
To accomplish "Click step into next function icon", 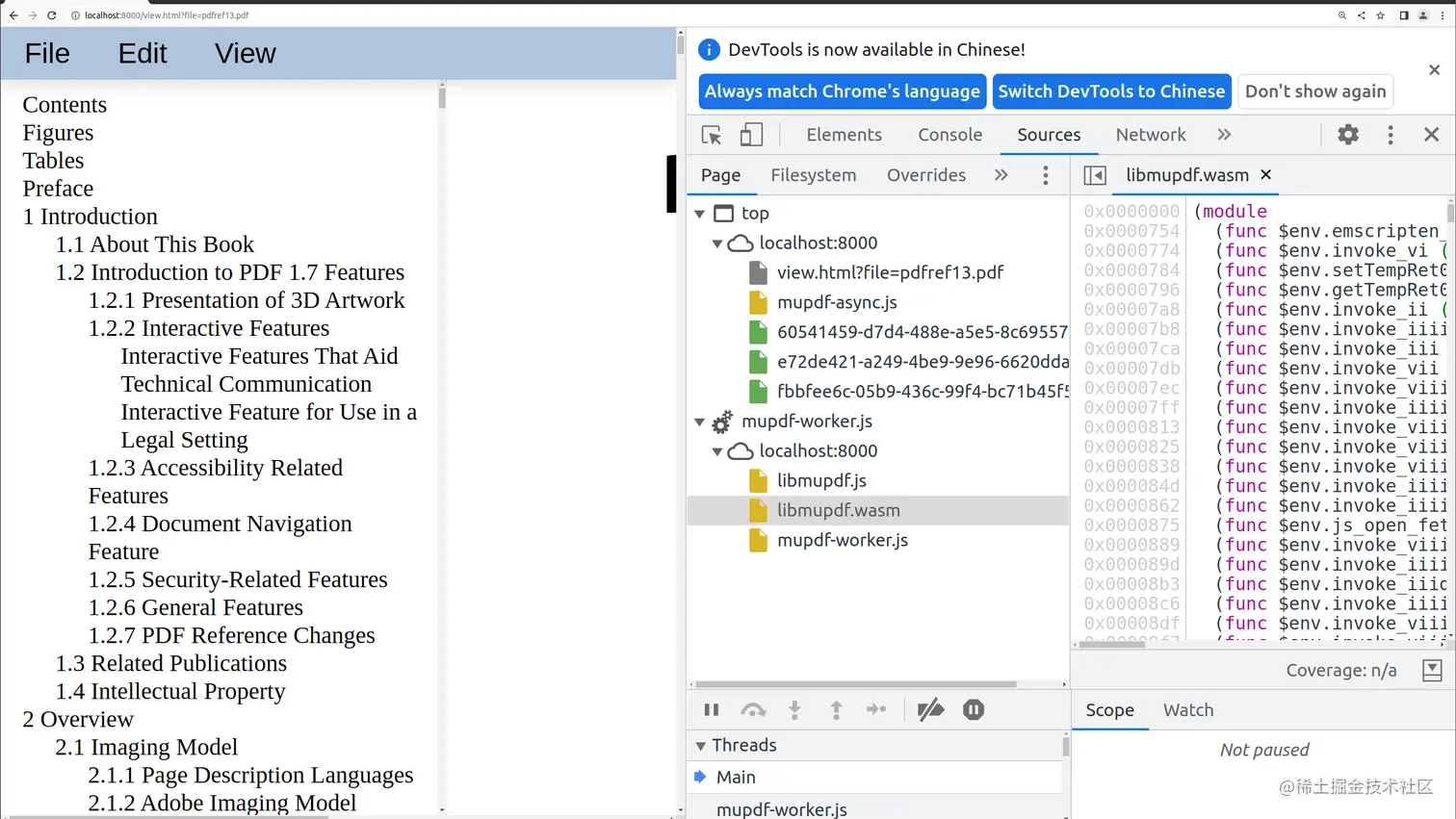I will click(794, 710).
